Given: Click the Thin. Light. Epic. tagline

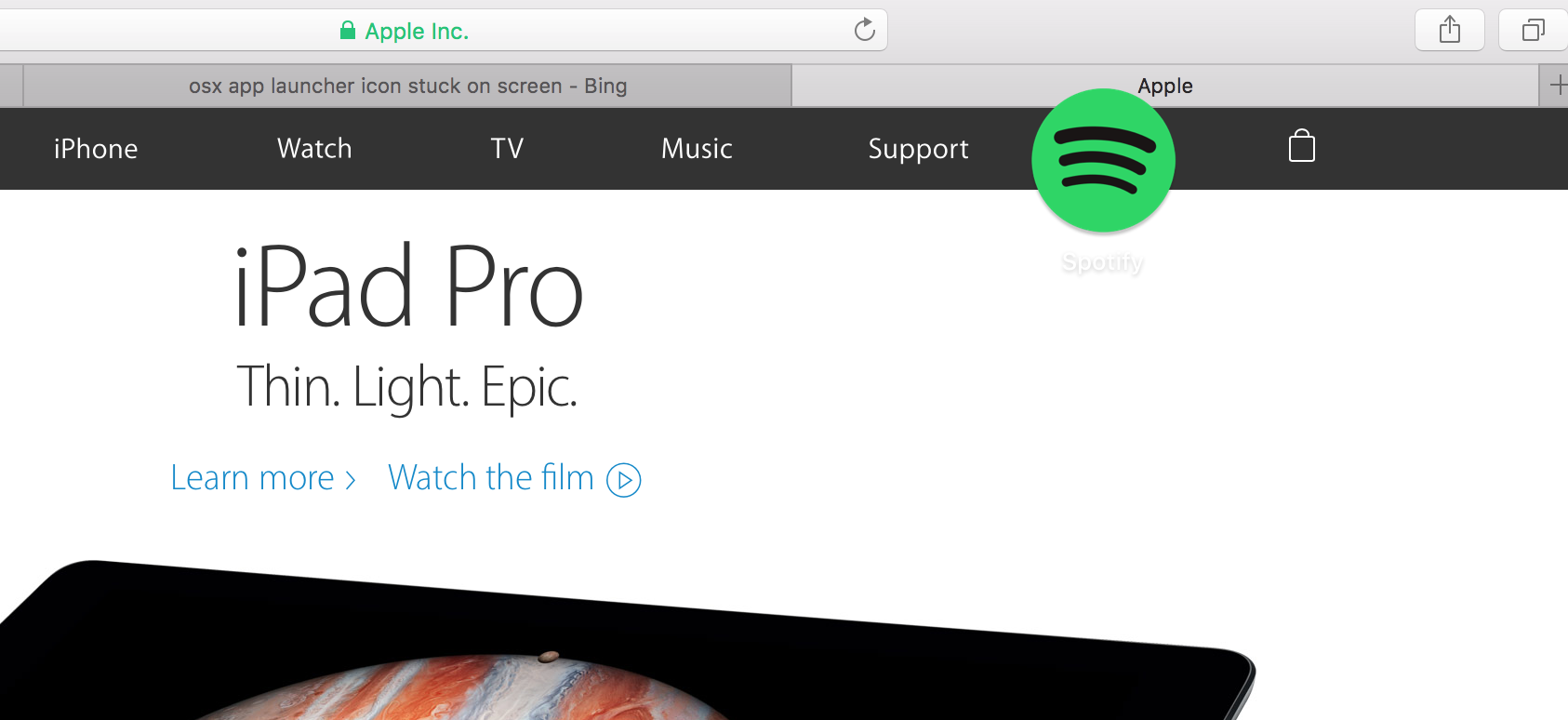Looking at the screenshot, I should pyautogui.click(x=407, y=387).
